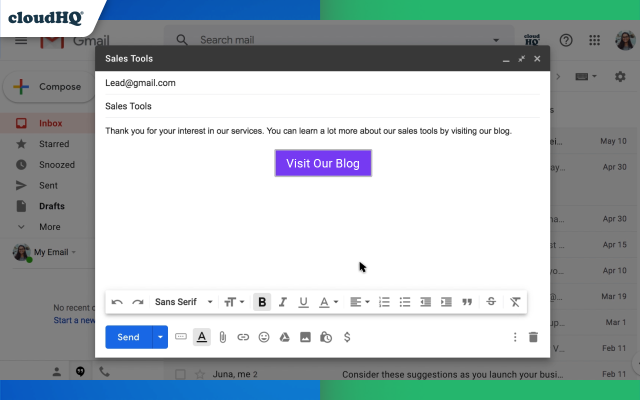This screenshot has width=640, height=400.
Task: Open the Hangouts conversations tab
Action: click(80, 371)
